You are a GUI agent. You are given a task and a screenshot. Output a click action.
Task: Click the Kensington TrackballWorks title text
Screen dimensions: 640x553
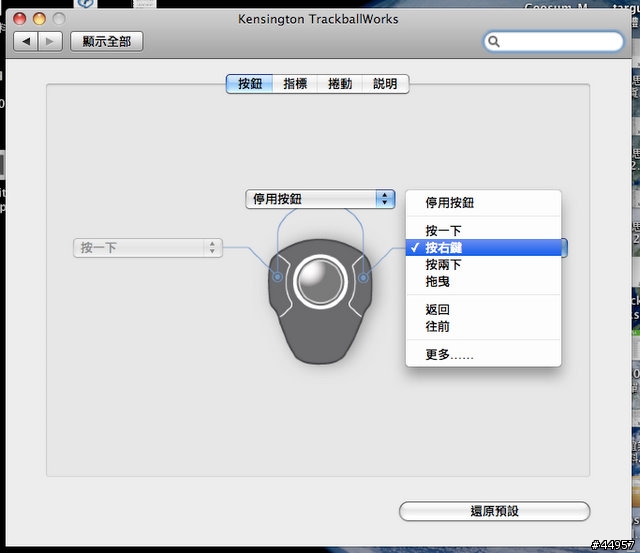click(318, 19)
